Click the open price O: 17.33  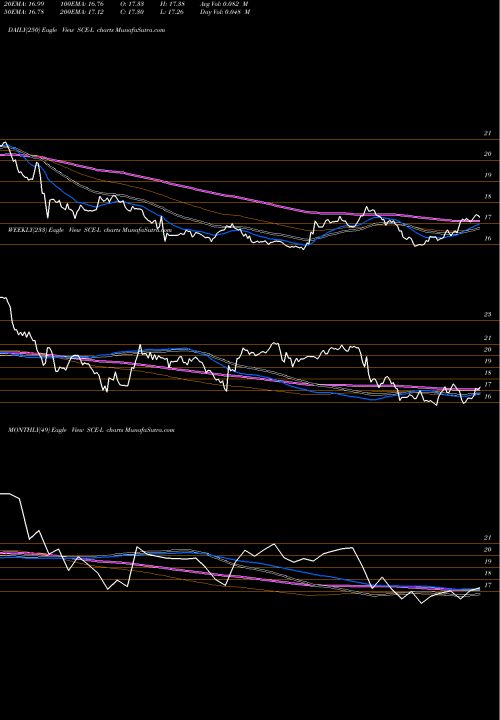(132, 4)
